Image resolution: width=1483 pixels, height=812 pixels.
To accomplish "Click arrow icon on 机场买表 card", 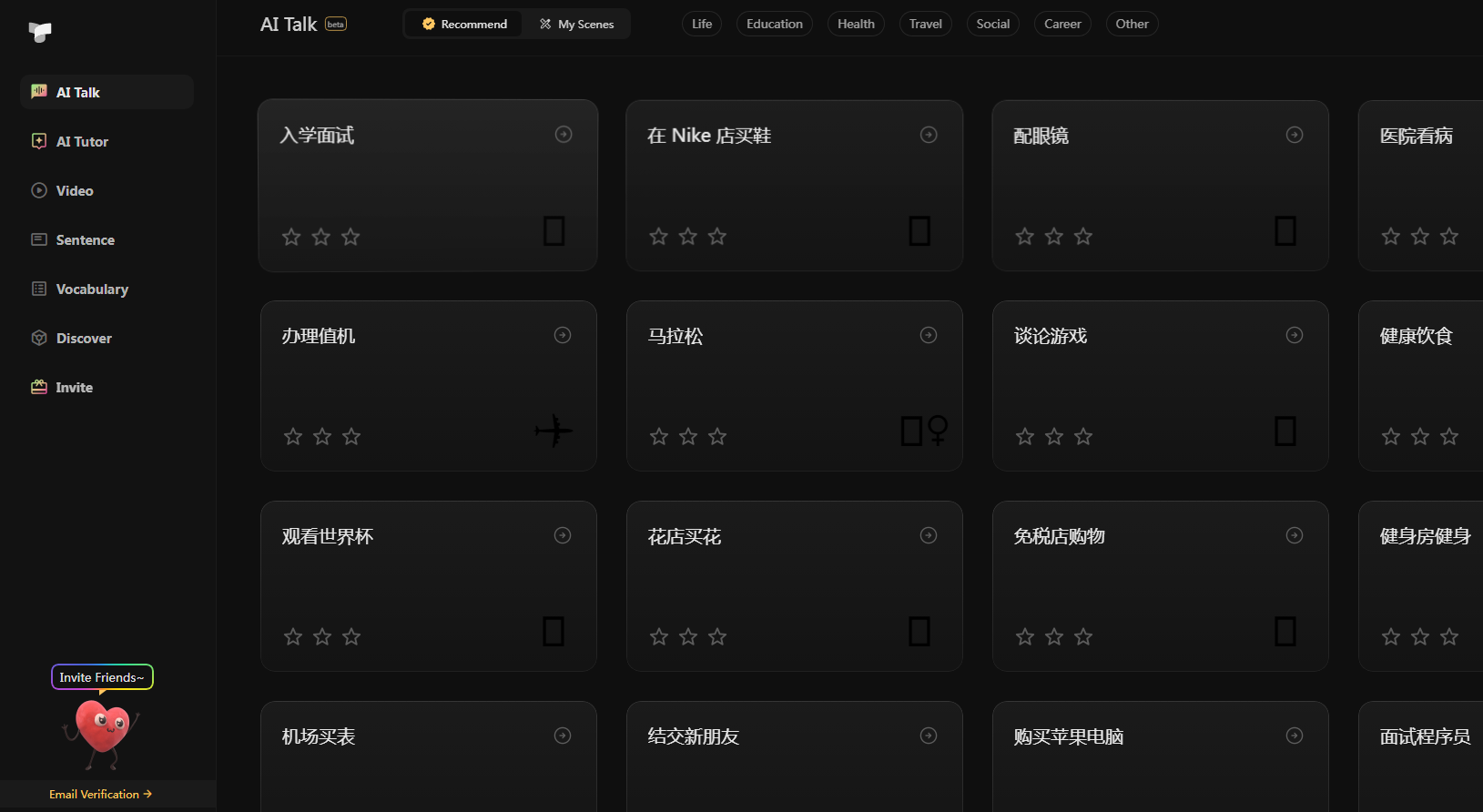I will [563, 736].
